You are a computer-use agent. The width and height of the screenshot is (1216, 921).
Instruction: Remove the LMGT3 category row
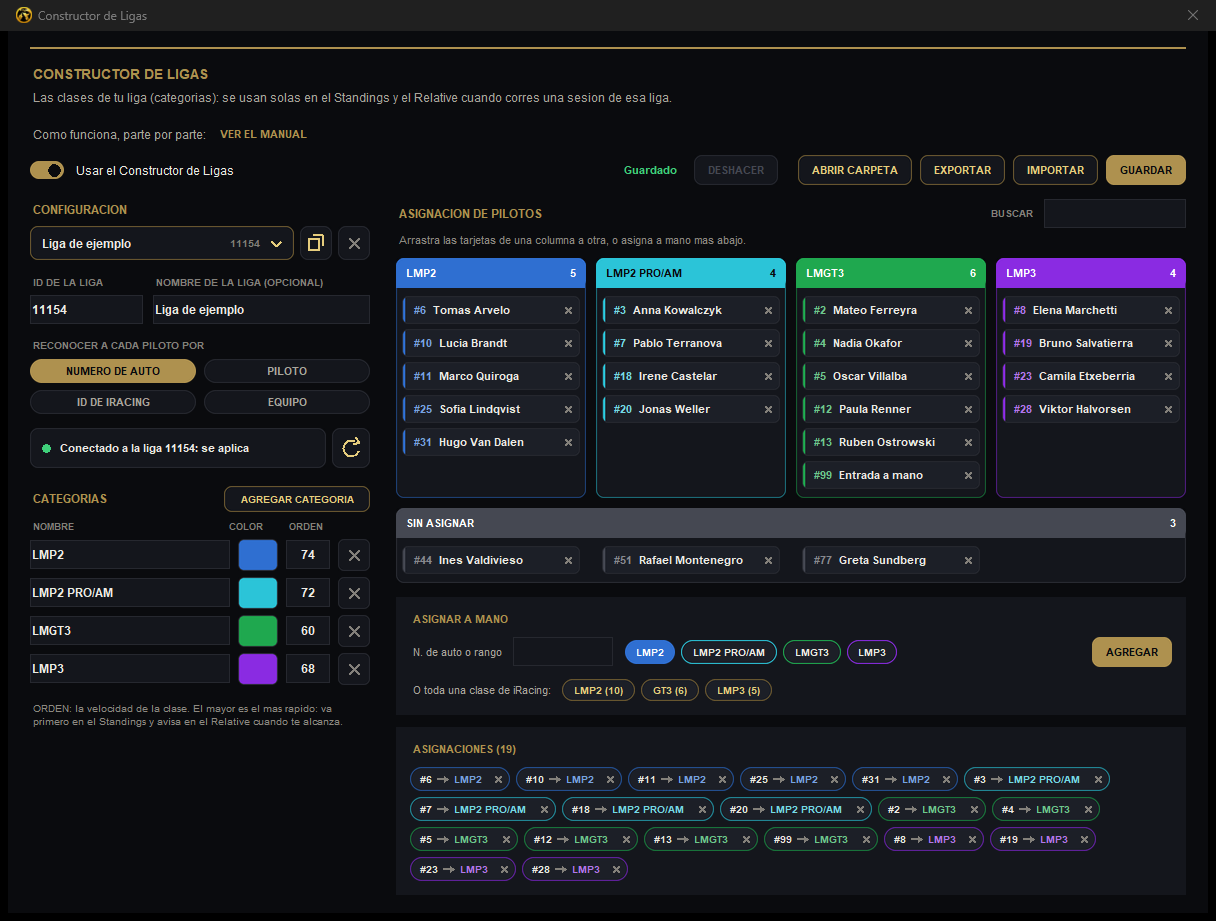(354, 631)
